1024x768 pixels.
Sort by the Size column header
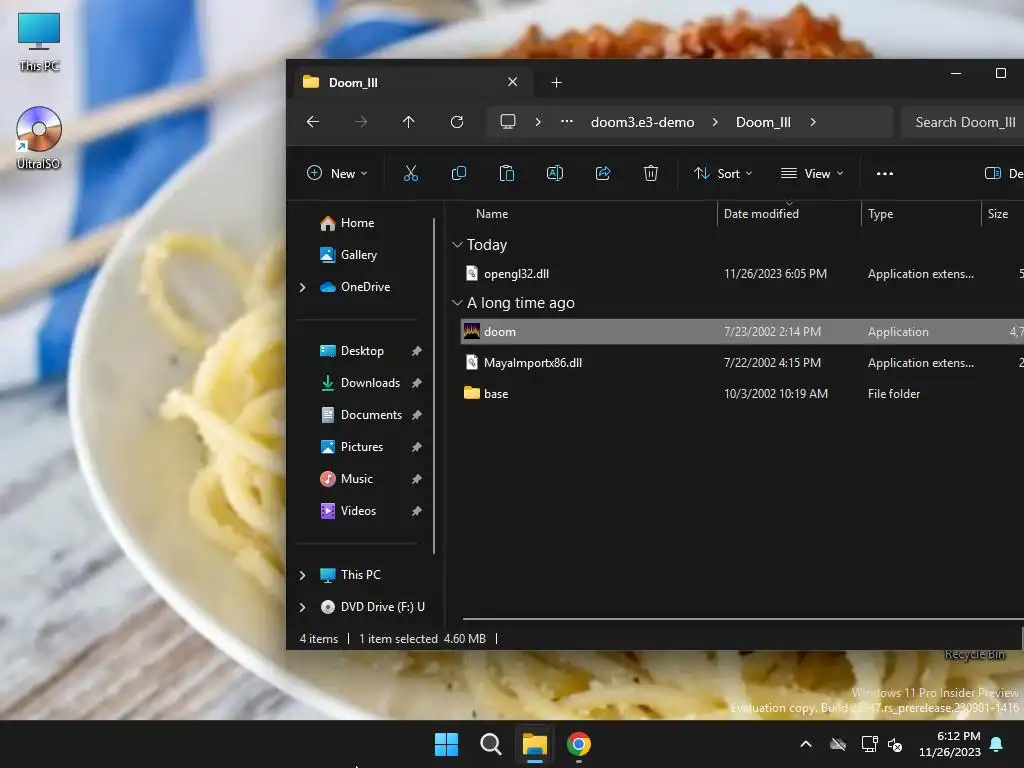998,214
